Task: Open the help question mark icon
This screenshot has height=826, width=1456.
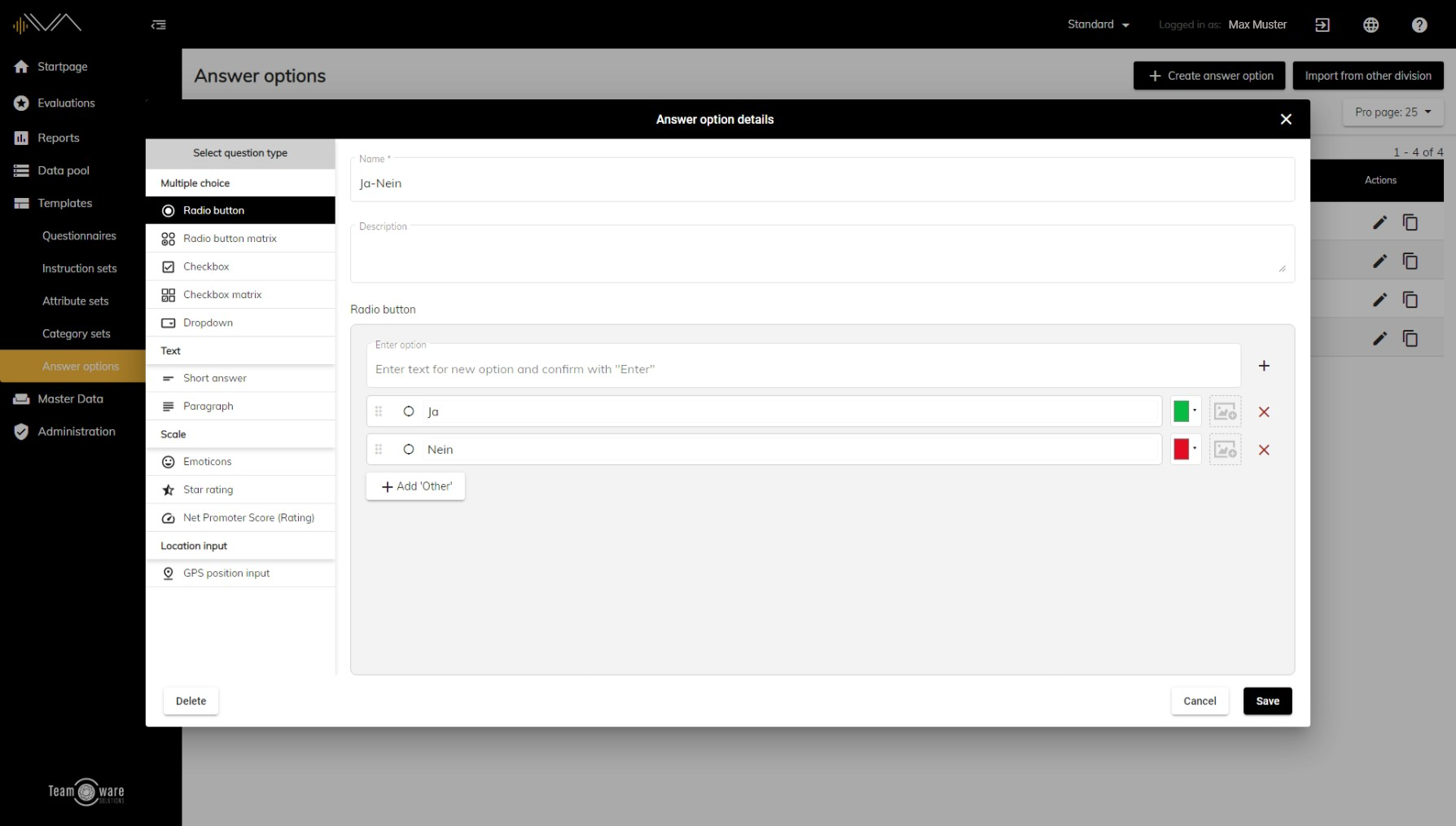Action: [1419, 24]
